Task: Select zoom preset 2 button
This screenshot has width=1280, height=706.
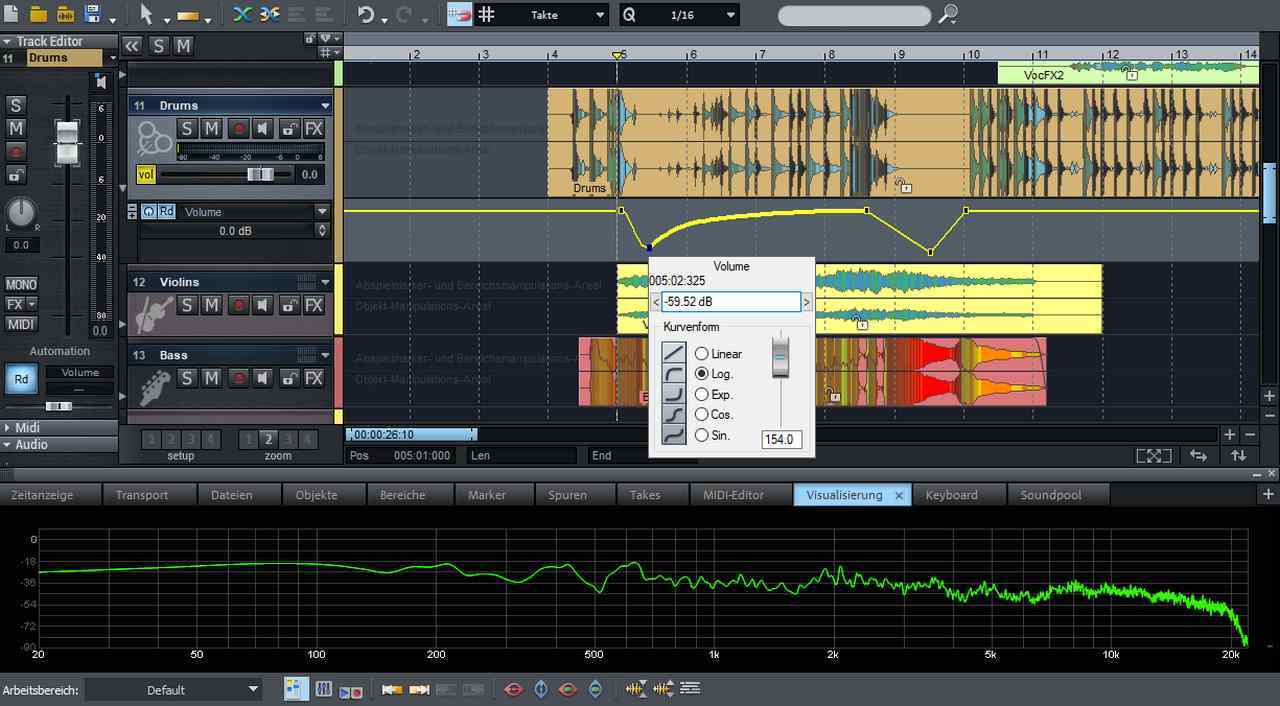Action: pos(268,439)
